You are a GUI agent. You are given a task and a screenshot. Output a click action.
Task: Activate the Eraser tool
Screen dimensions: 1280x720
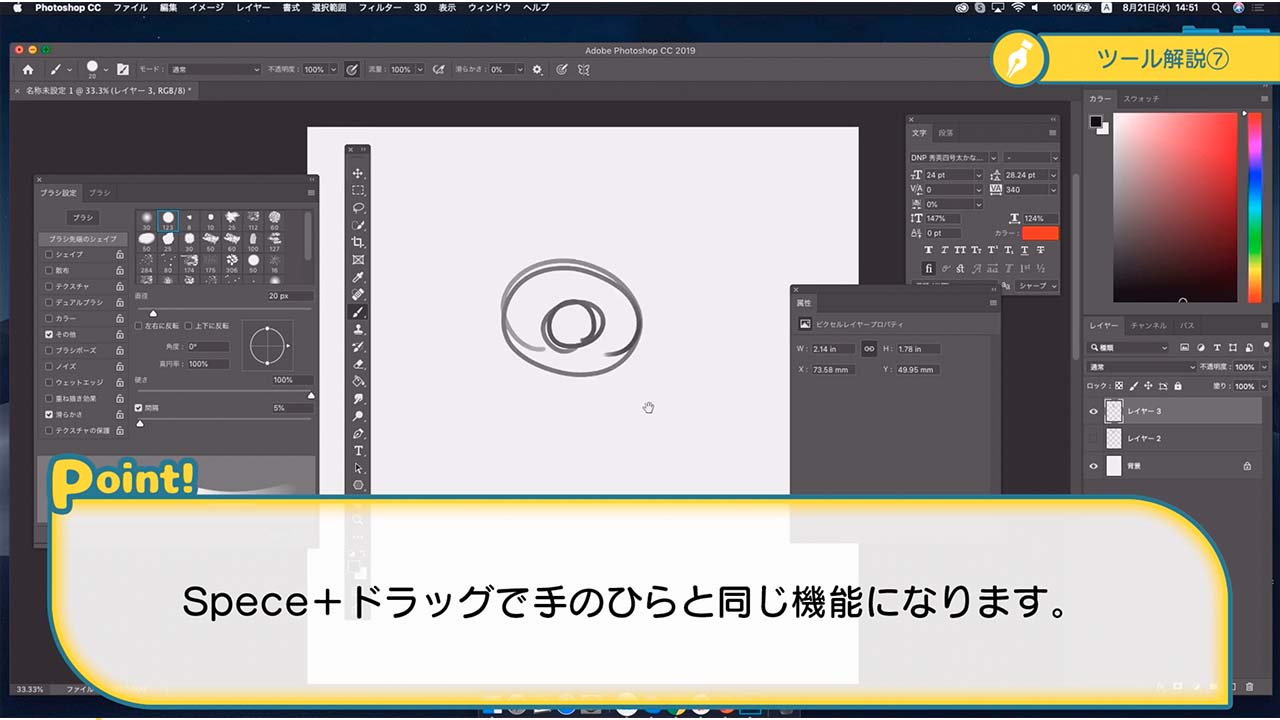[x=358, y=364]
